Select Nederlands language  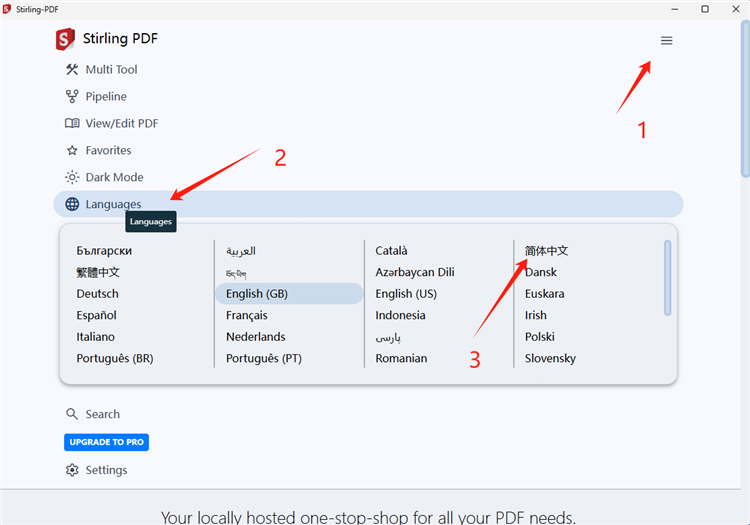[x=255, y=337]
